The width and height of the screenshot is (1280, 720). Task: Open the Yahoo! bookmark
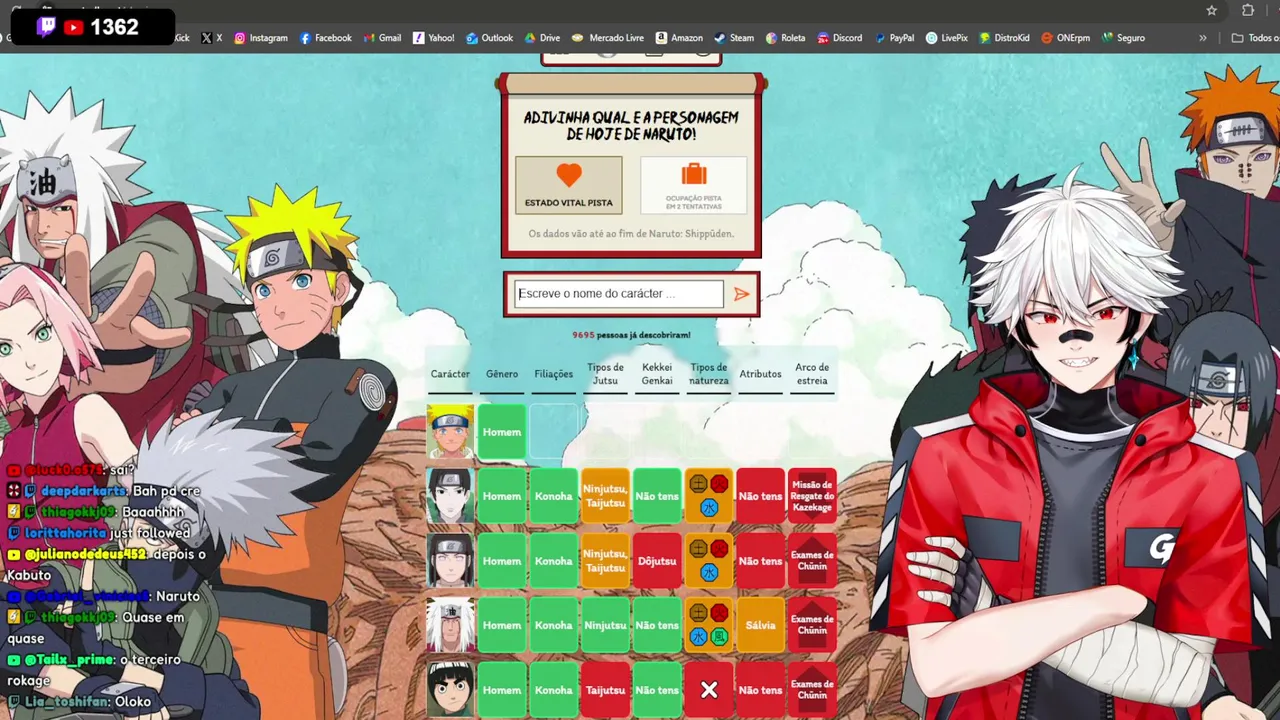pyautogui.click(x=433, y=38)
